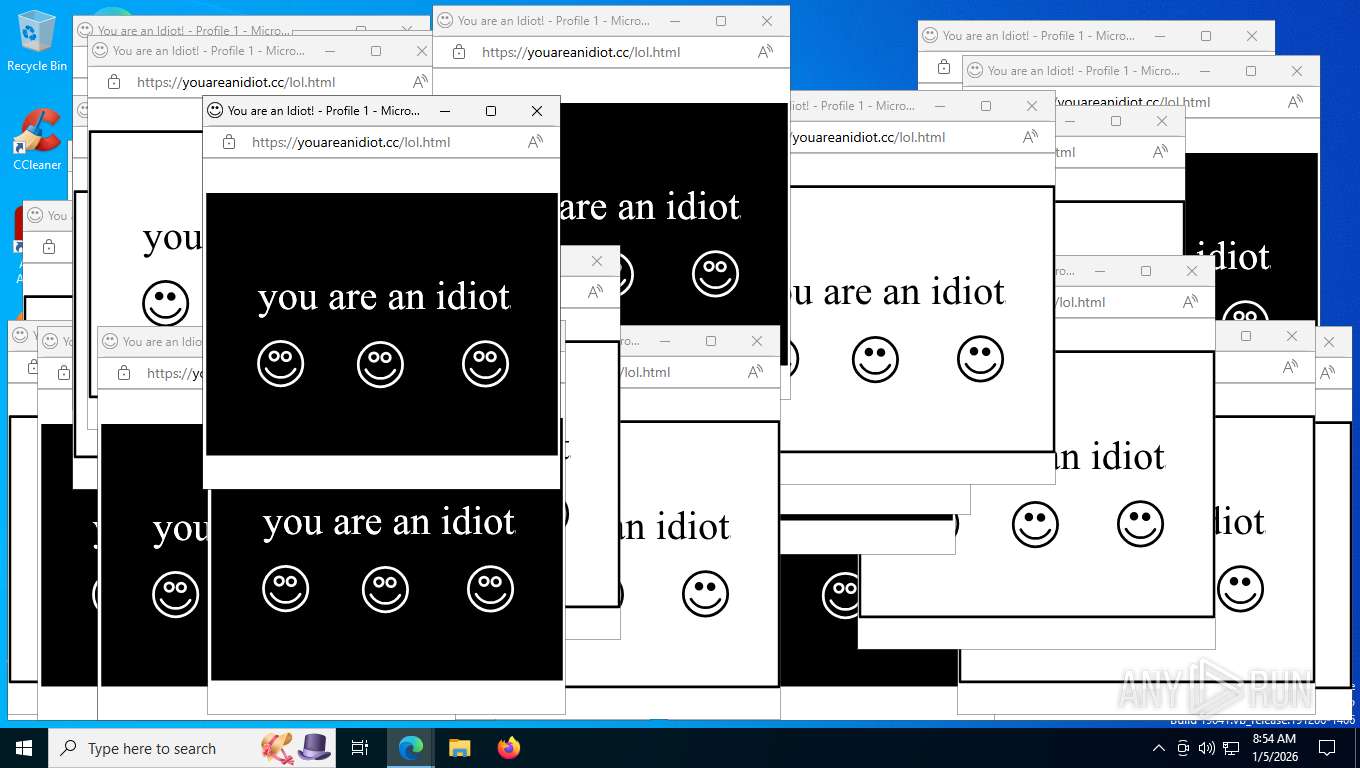
Task: Click the right smiley in the top-center black page
Action: pyautogui.click(x=715, y=274)
